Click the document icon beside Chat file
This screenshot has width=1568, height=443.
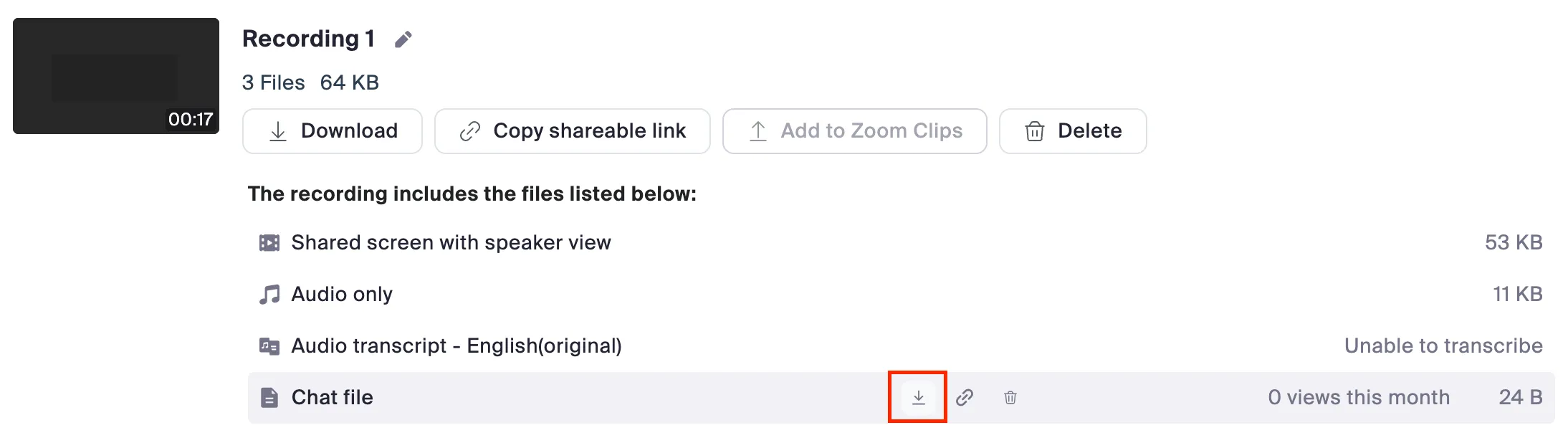click(x=269, y=398)
